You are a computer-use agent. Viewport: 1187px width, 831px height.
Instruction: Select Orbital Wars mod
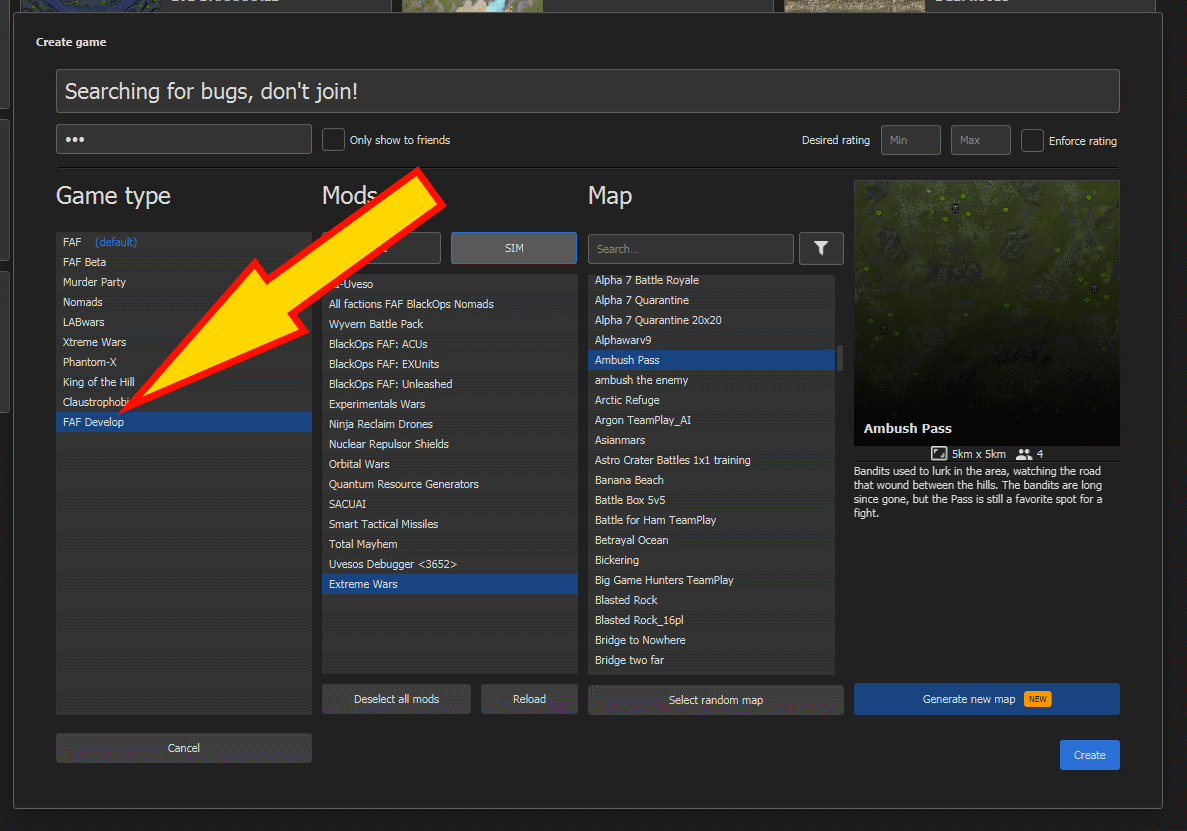(x=450, y=465)
